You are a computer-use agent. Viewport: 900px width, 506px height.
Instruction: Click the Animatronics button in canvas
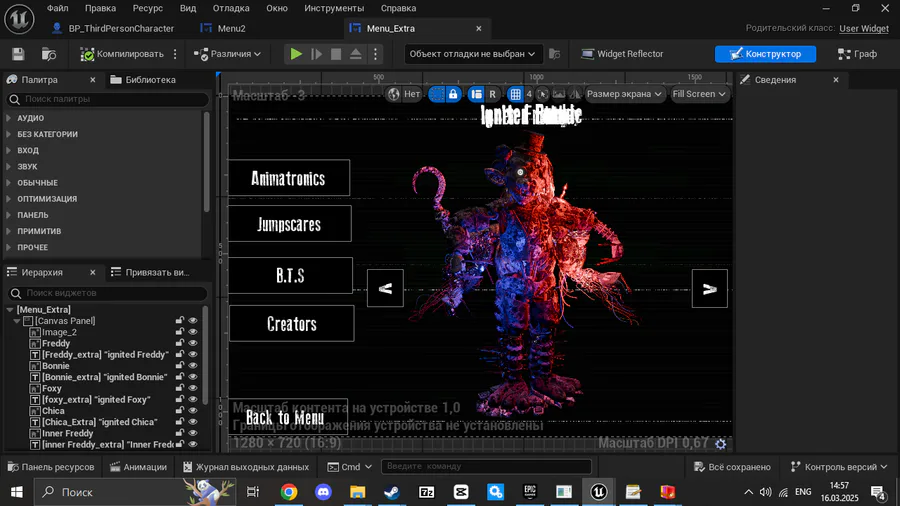(x=289, y=178)
